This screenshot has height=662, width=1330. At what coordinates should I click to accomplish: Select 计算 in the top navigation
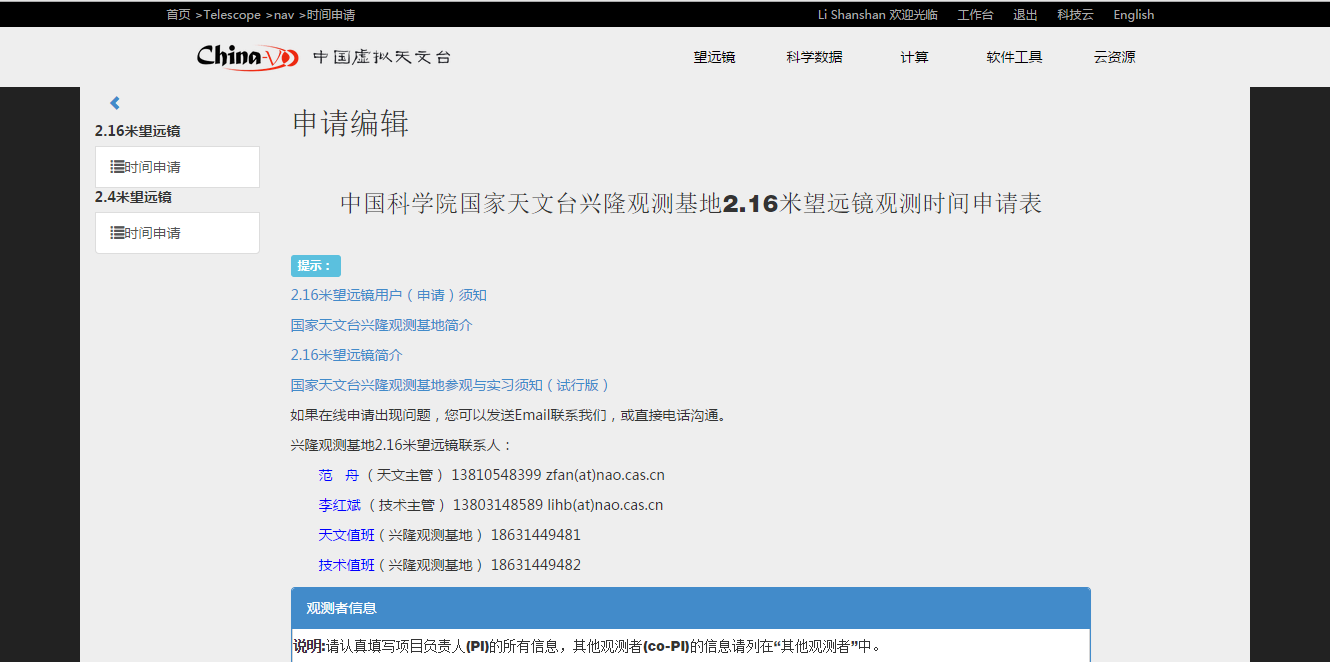(914, 57)
